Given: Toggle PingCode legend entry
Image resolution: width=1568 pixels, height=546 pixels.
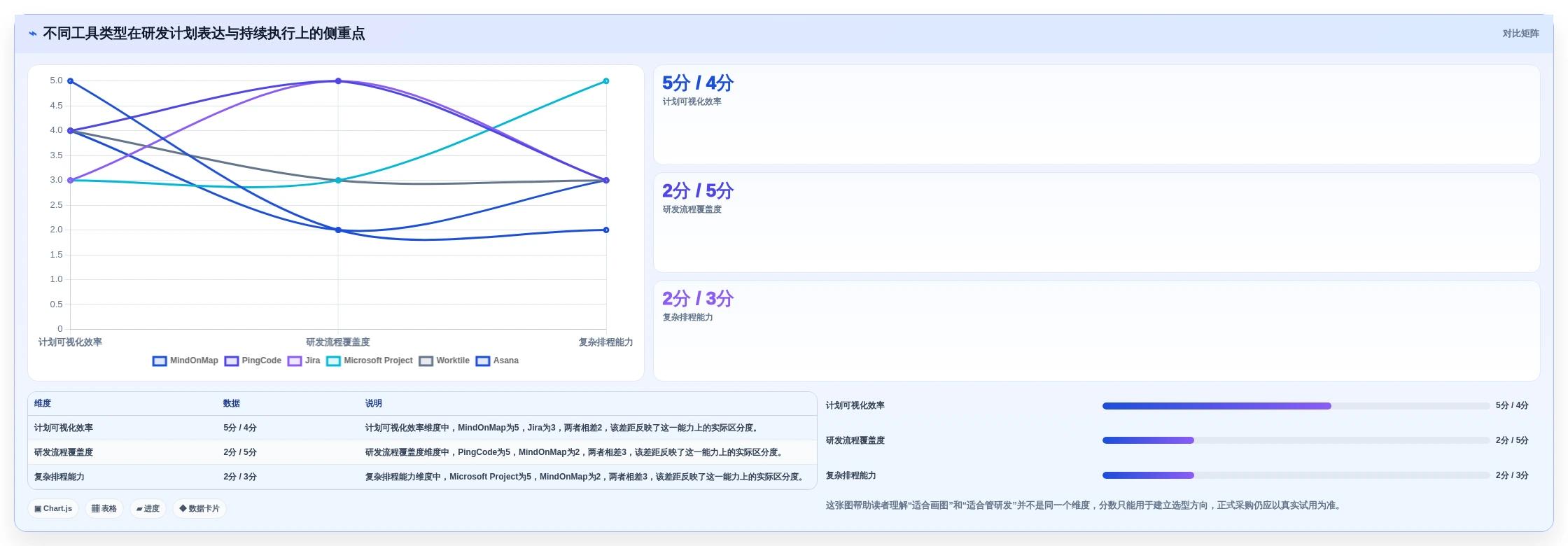Looking at the screenshot, I should (x=253, y=360).
